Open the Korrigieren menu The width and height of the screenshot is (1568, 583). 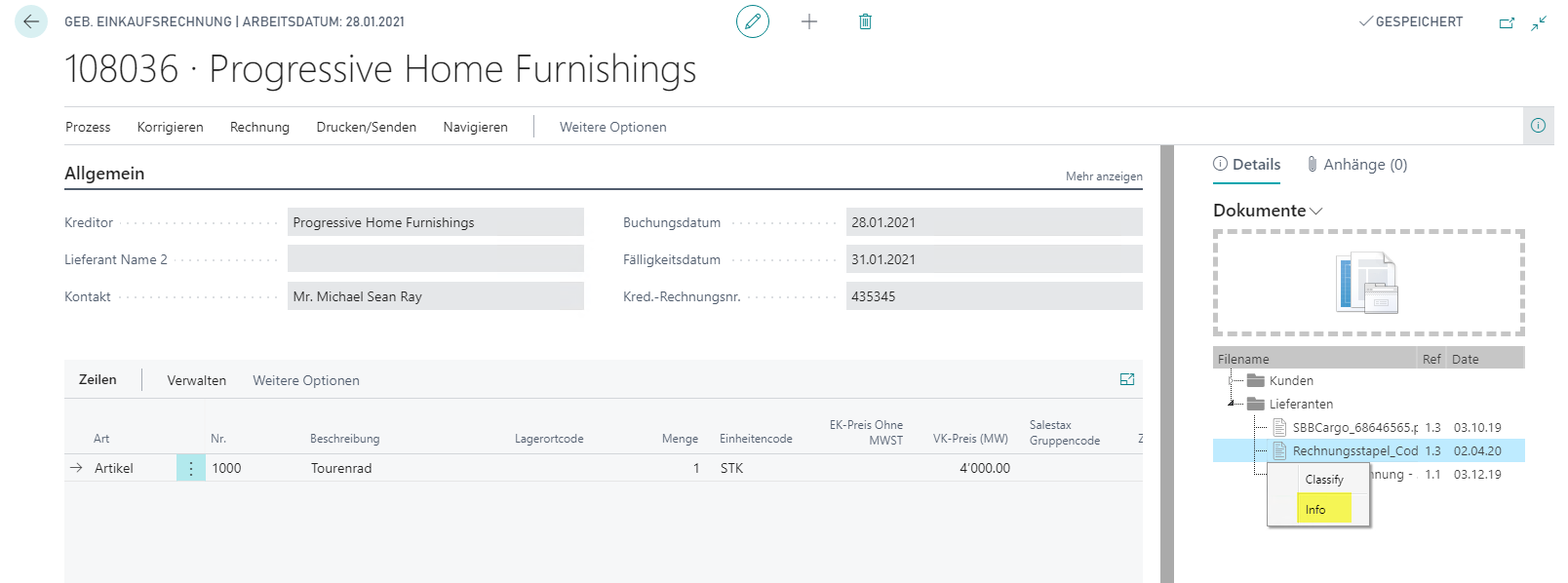(171, 127)
